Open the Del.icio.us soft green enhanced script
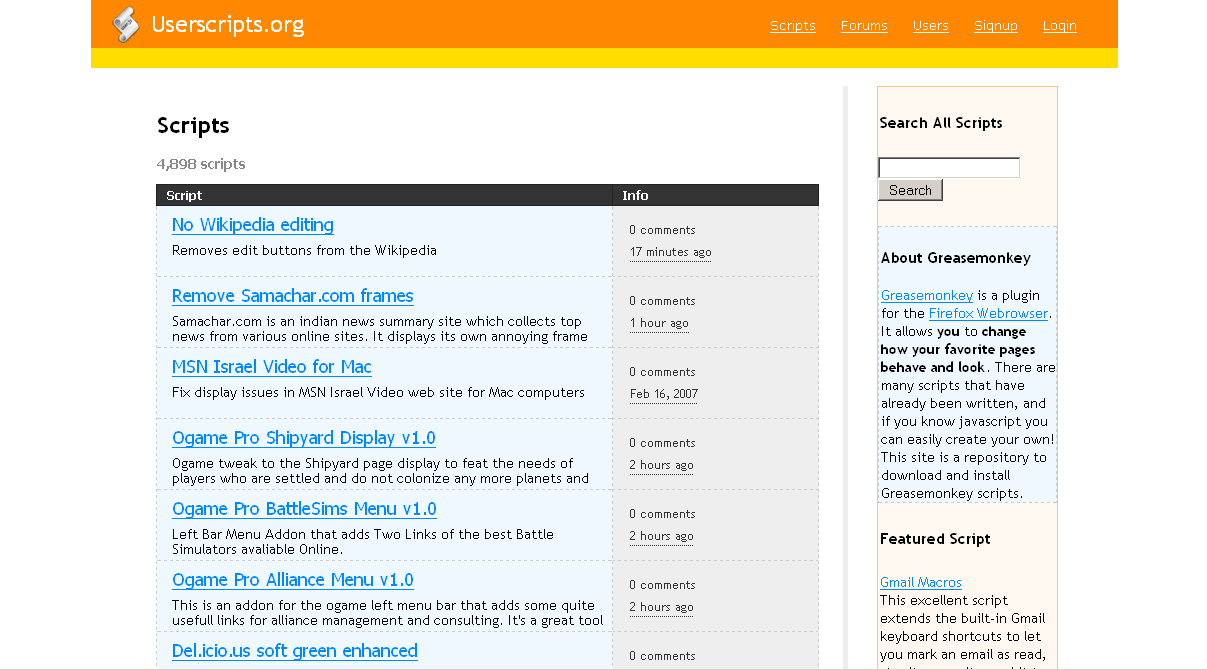 (x=295, y=651)
